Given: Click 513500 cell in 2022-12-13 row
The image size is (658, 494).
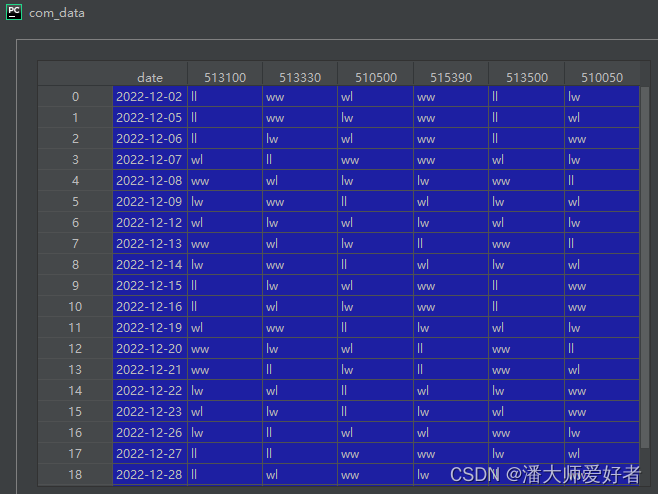Looking at the screenshot, I should (527, 243).
